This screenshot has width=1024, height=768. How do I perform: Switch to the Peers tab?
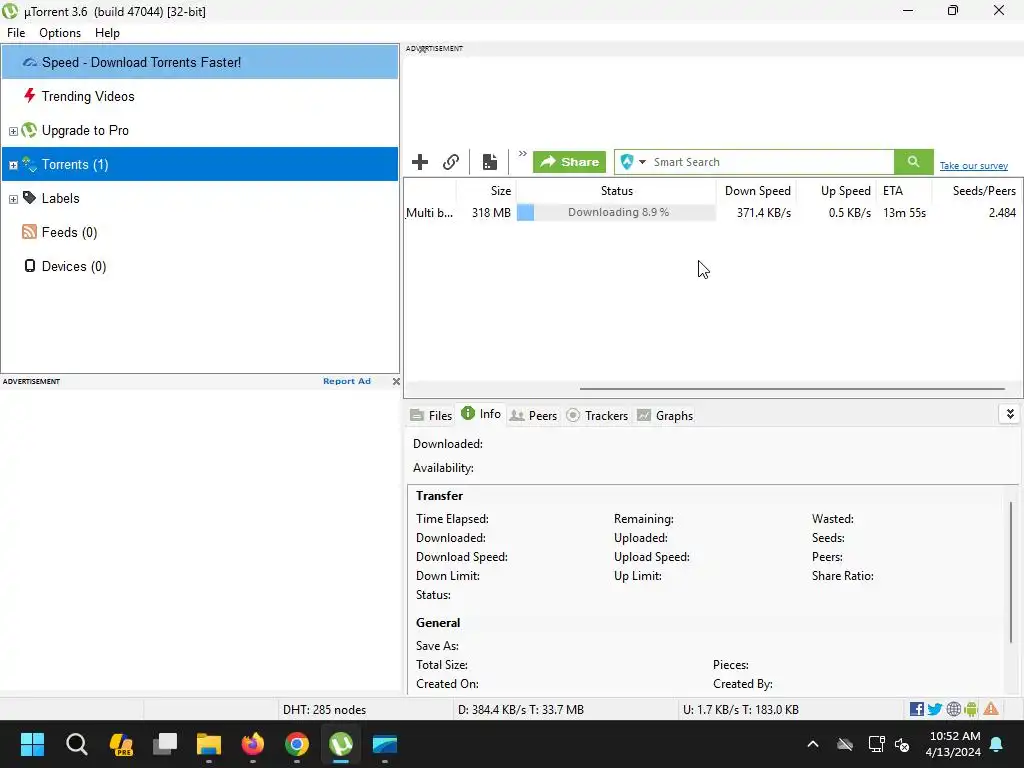pyautogui.click(x=533, y=415)
